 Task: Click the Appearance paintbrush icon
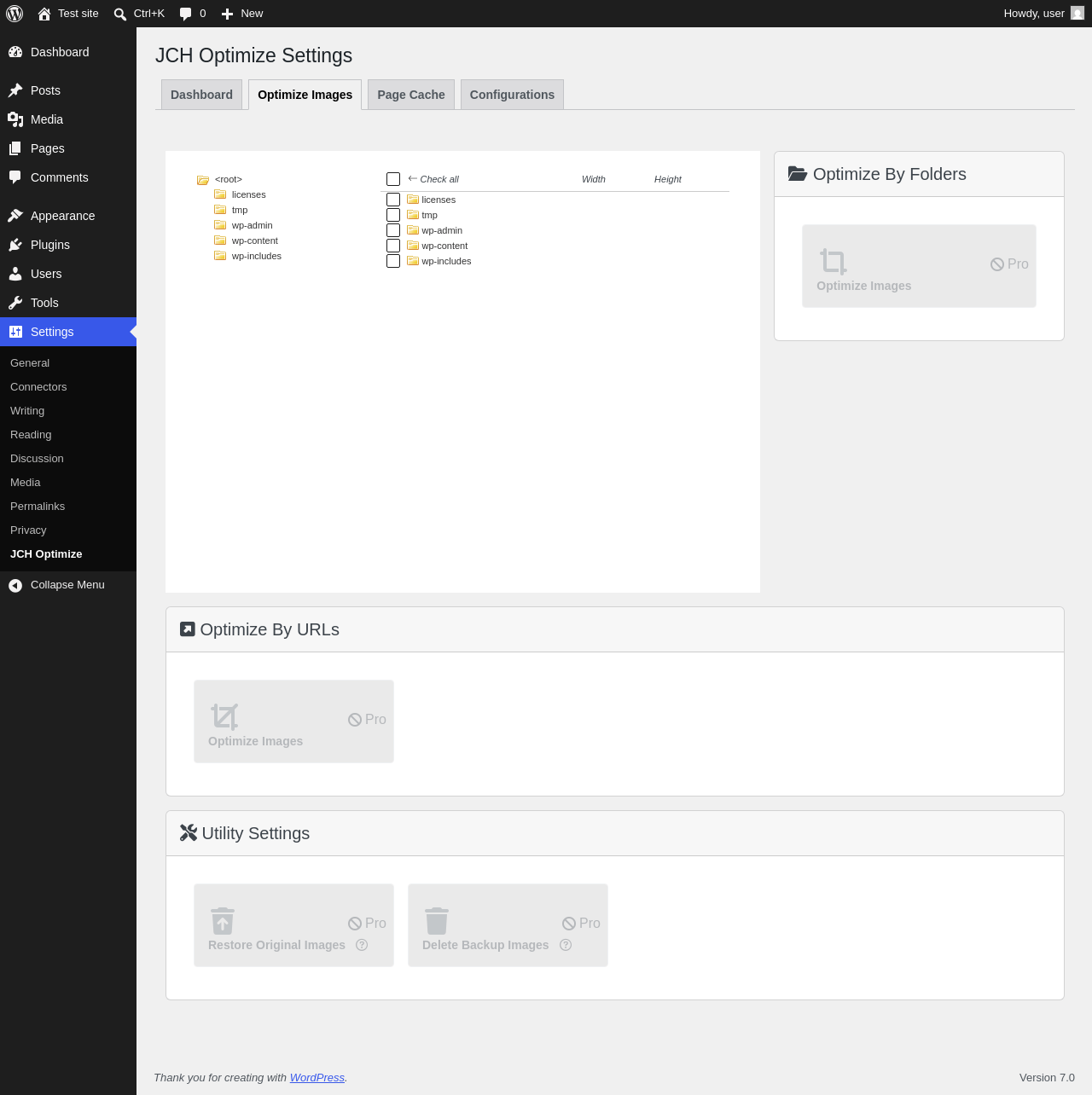(15, 216)
